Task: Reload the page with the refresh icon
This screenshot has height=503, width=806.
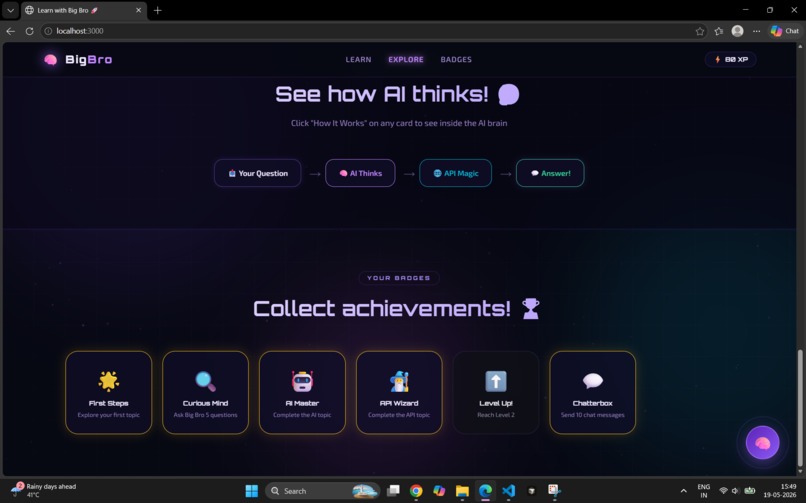Action: 29,31
